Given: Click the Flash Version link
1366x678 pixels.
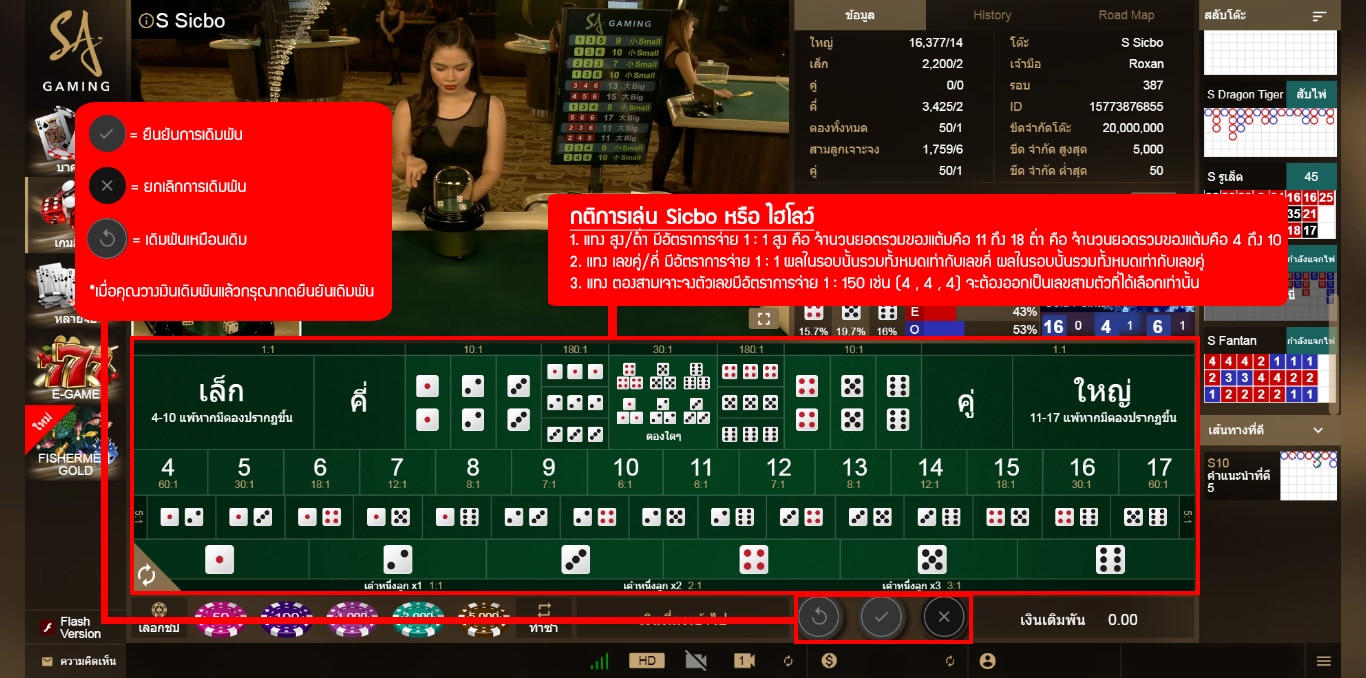Looking at the screenshot, I should pyautogui.click(x=78, y=627).
